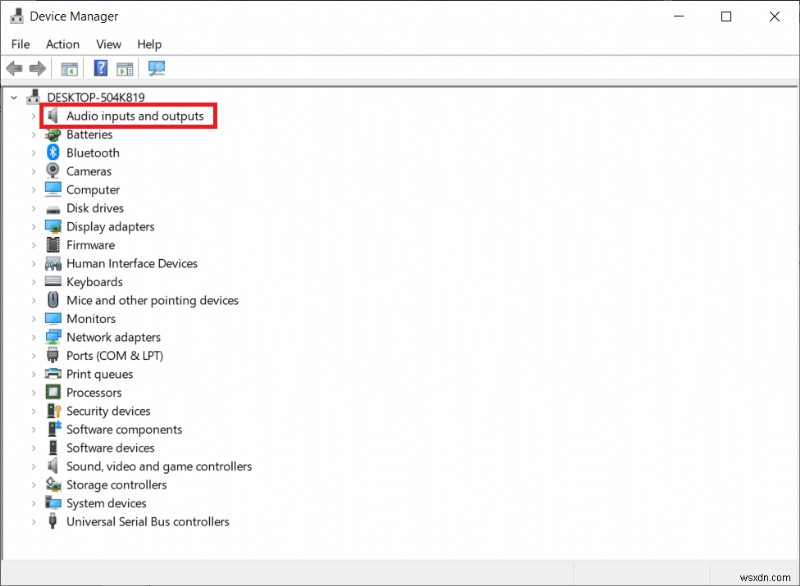
Task: Click the Back navigation arrow
Action: pos(13,68)
